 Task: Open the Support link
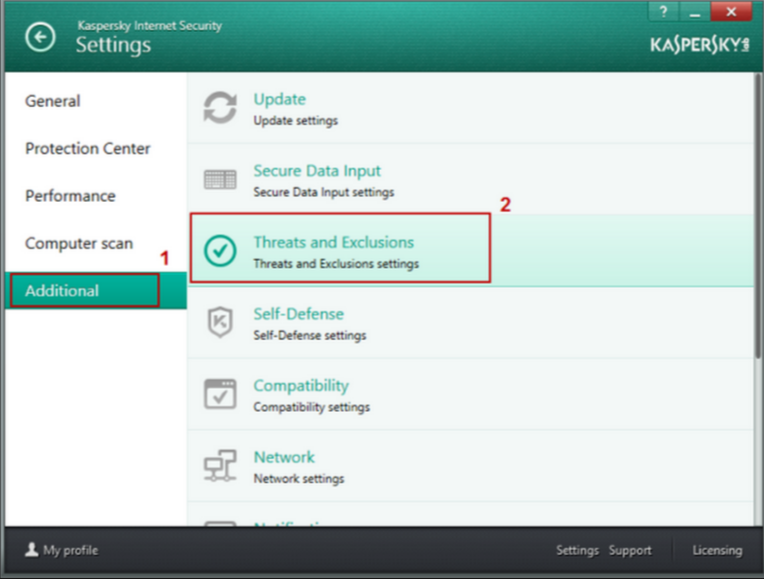(x=630, y=550)
